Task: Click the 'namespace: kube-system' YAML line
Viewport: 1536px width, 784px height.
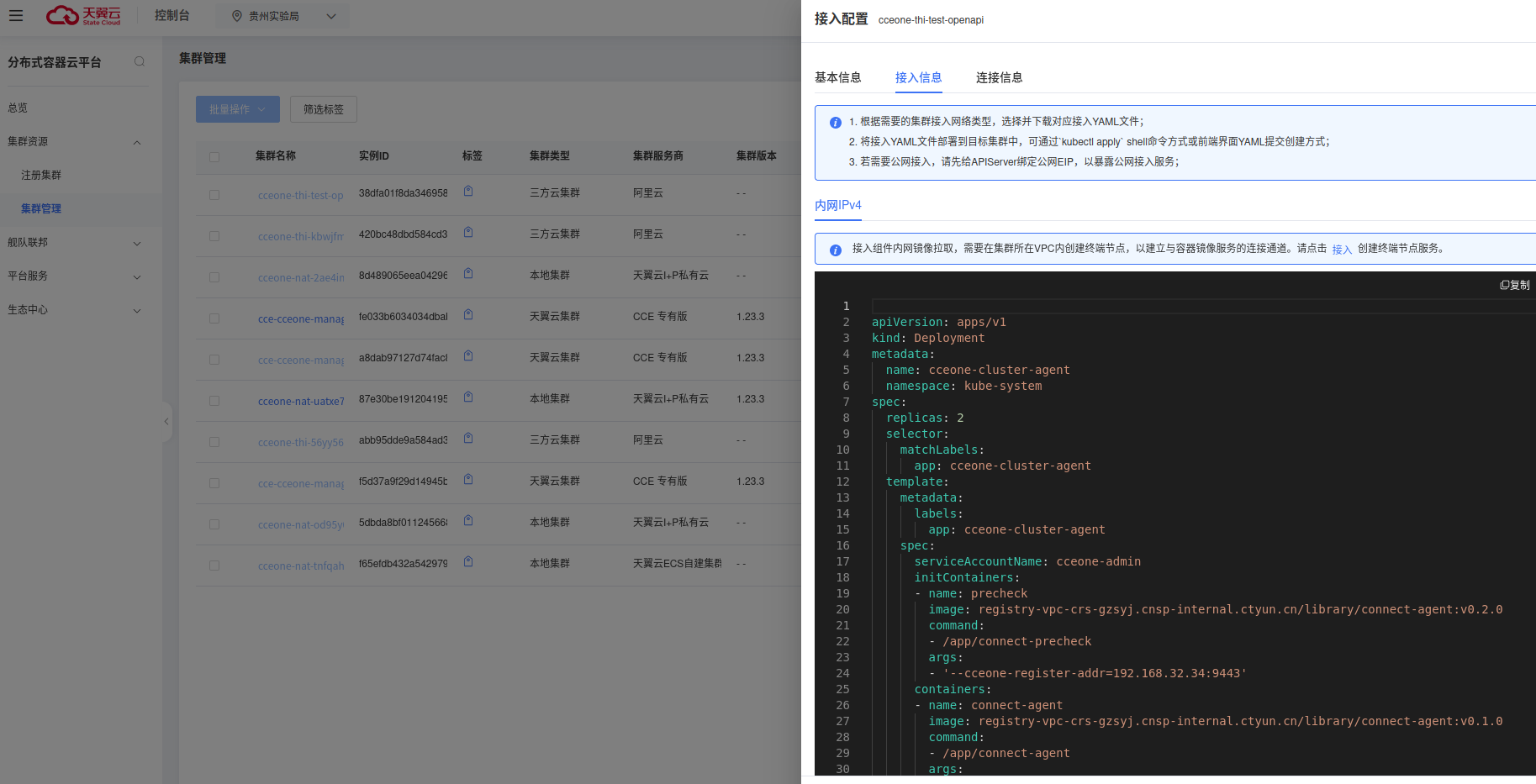Action: click(x=963, y=386)
